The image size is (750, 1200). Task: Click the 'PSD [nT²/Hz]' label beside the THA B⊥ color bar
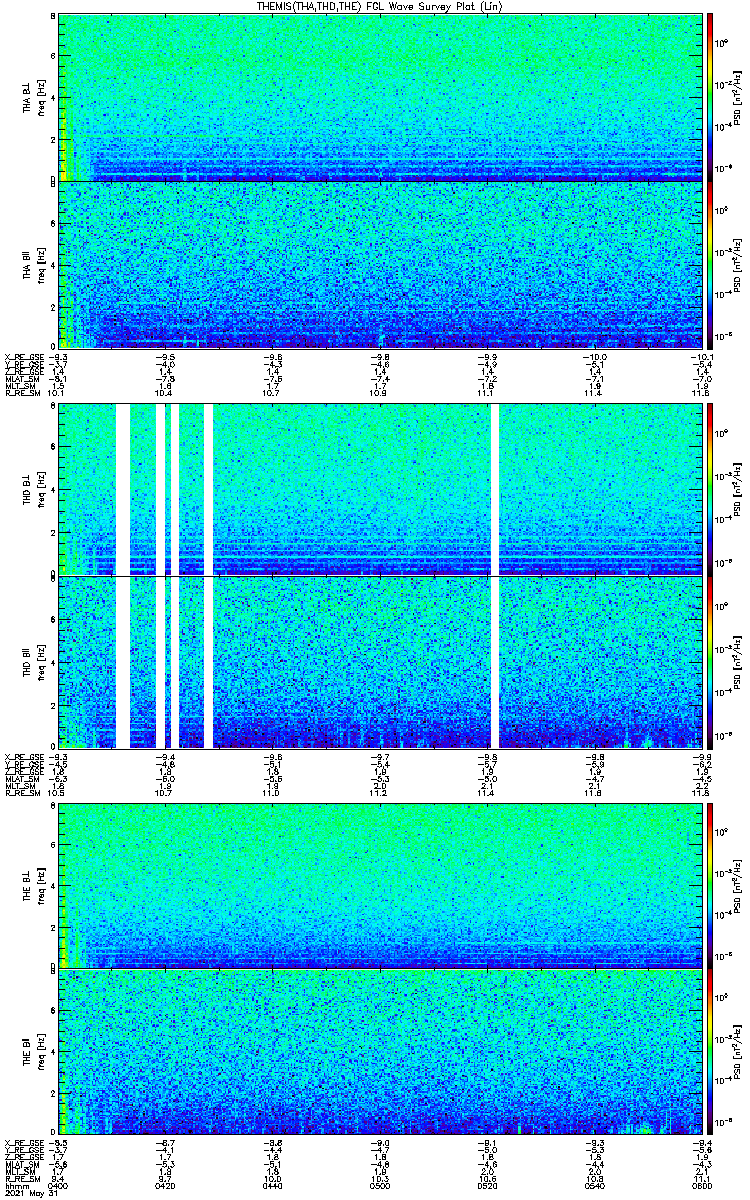[x=737, y=97]
